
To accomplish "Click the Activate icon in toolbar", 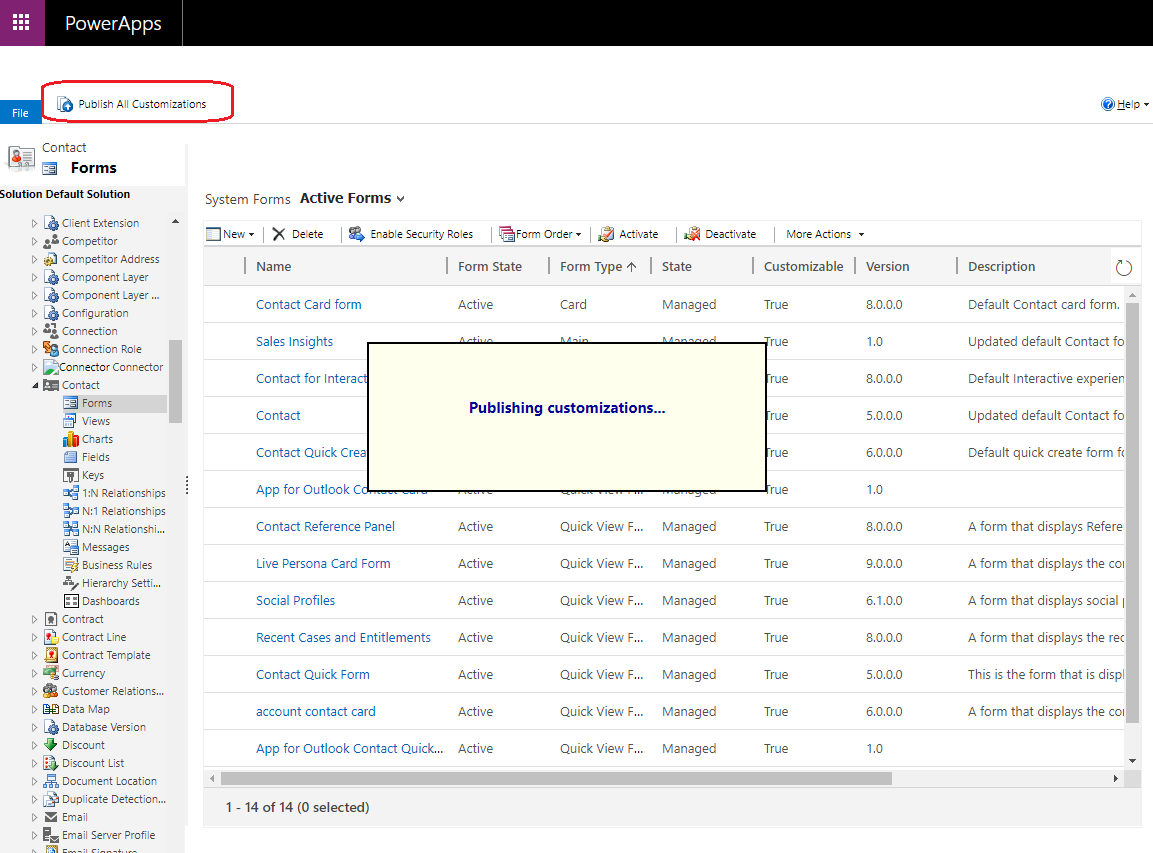I will (x=606, y=234).
